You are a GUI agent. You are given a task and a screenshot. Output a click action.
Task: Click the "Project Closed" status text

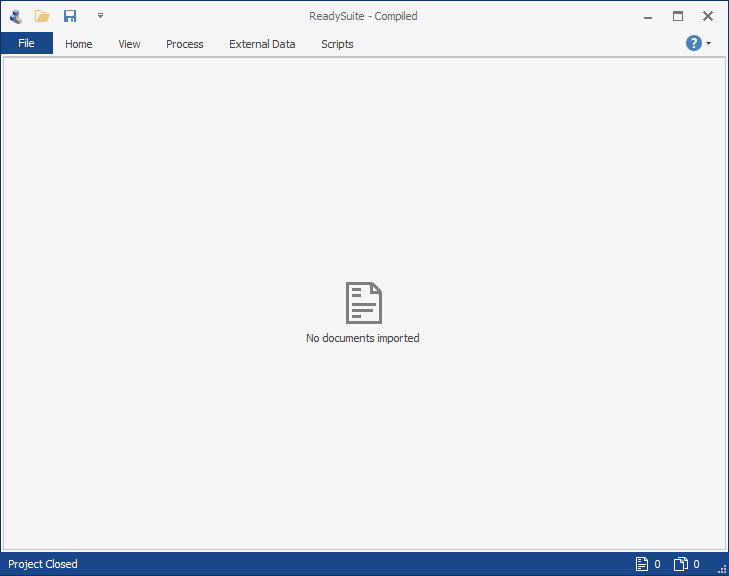click(43, 564)
